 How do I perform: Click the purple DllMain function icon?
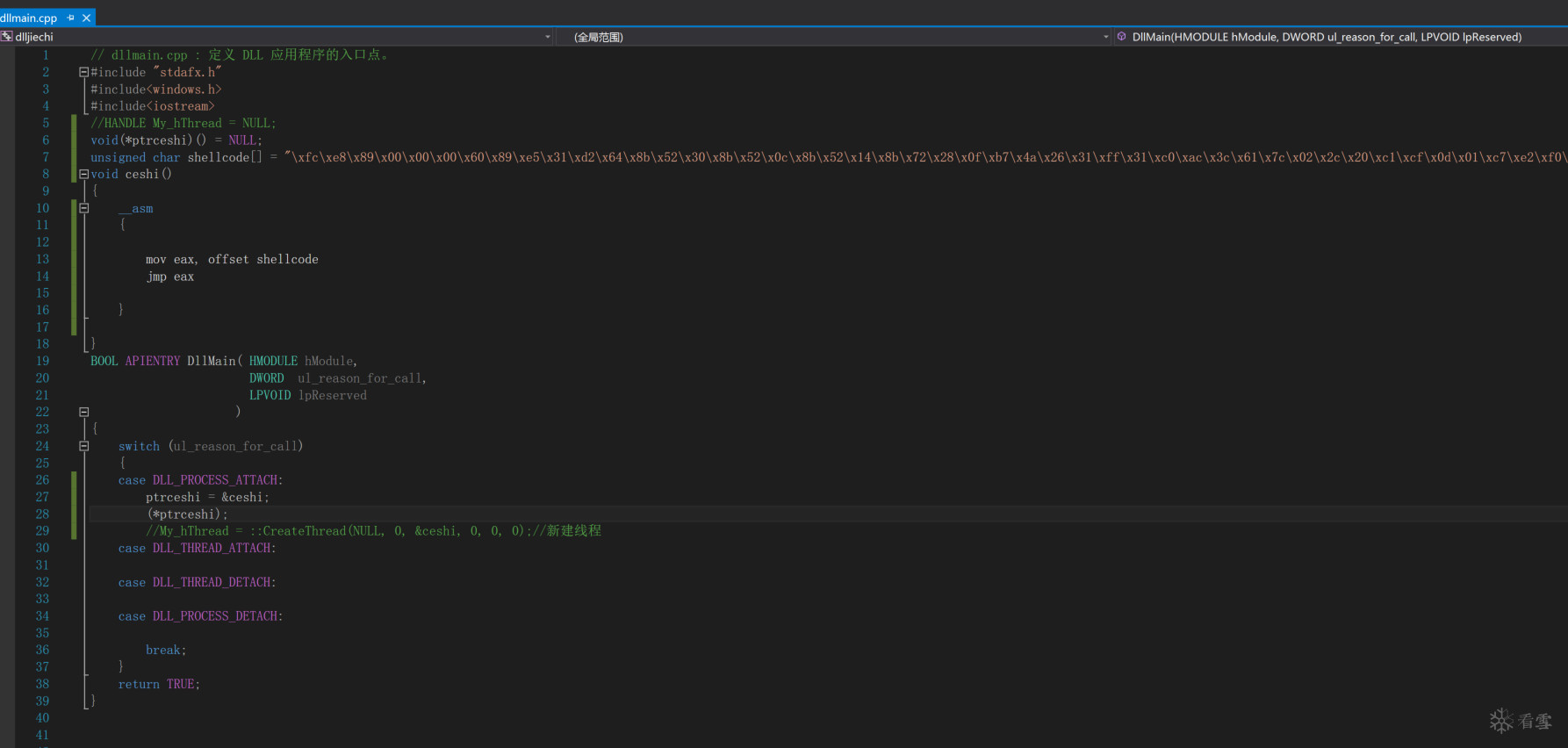[1122, 37]
